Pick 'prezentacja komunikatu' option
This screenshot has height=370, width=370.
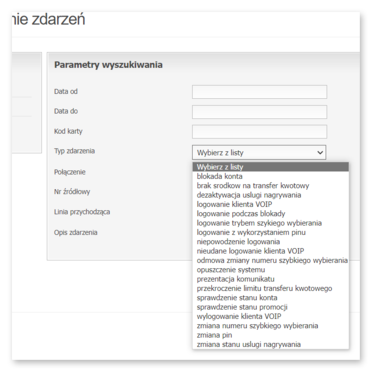(x=271, y=279)
